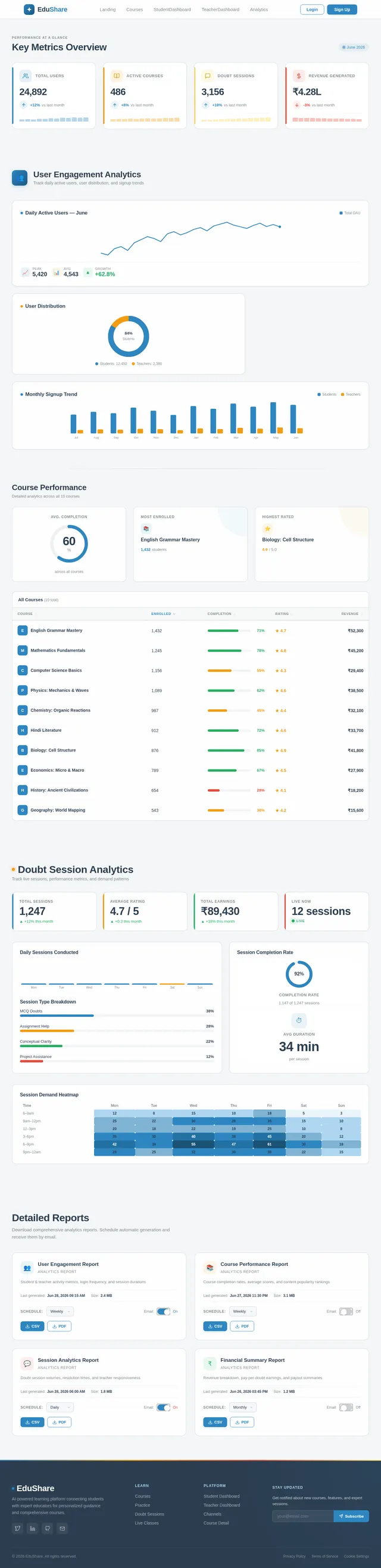Open the StudentDashboard nav item

point(172,10)
